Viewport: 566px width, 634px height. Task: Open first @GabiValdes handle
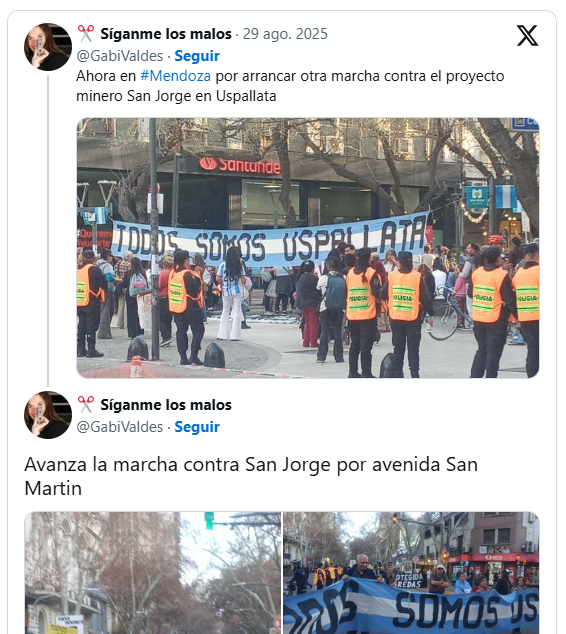click(120, 56)
